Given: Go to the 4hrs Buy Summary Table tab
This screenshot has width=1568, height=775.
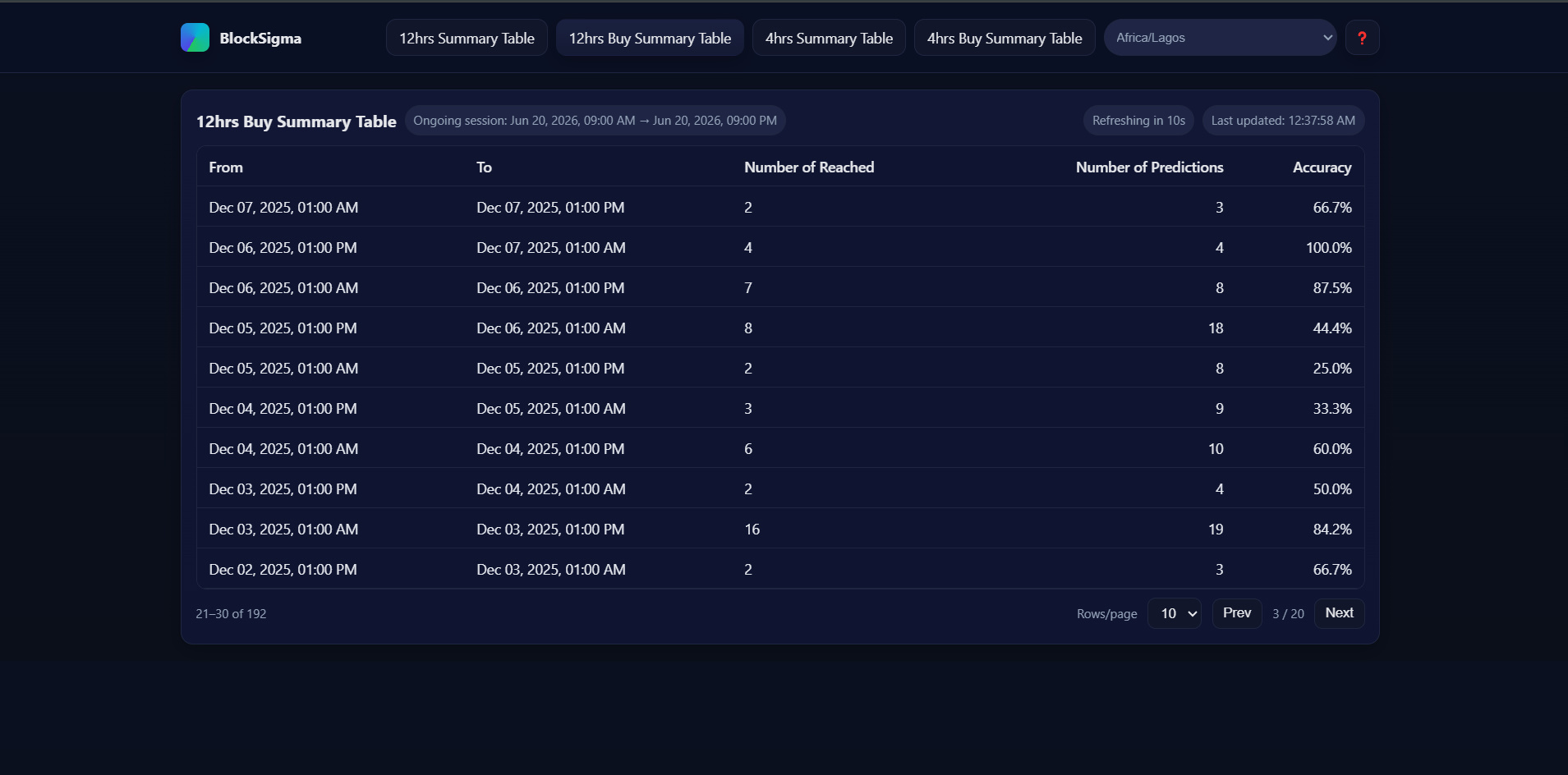Looking at the screenshot, I should point(1005,38).
